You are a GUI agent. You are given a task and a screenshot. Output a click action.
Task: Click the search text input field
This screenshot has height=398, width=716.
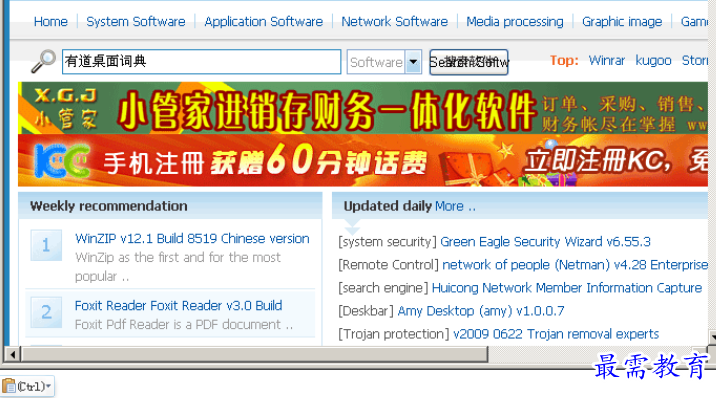pyautogui.click(x=201, y=62)
